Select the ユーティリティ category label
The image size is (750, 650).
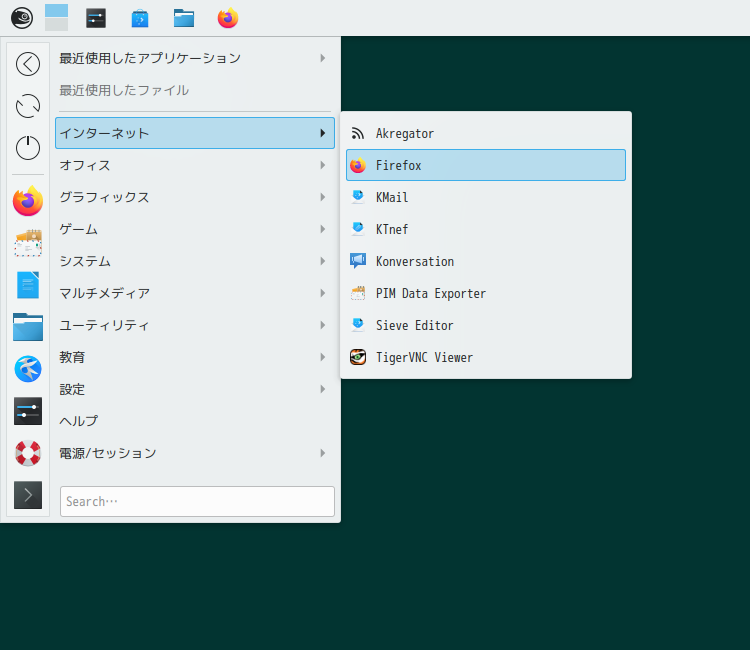pyautogui.click(x=104, y=325)
